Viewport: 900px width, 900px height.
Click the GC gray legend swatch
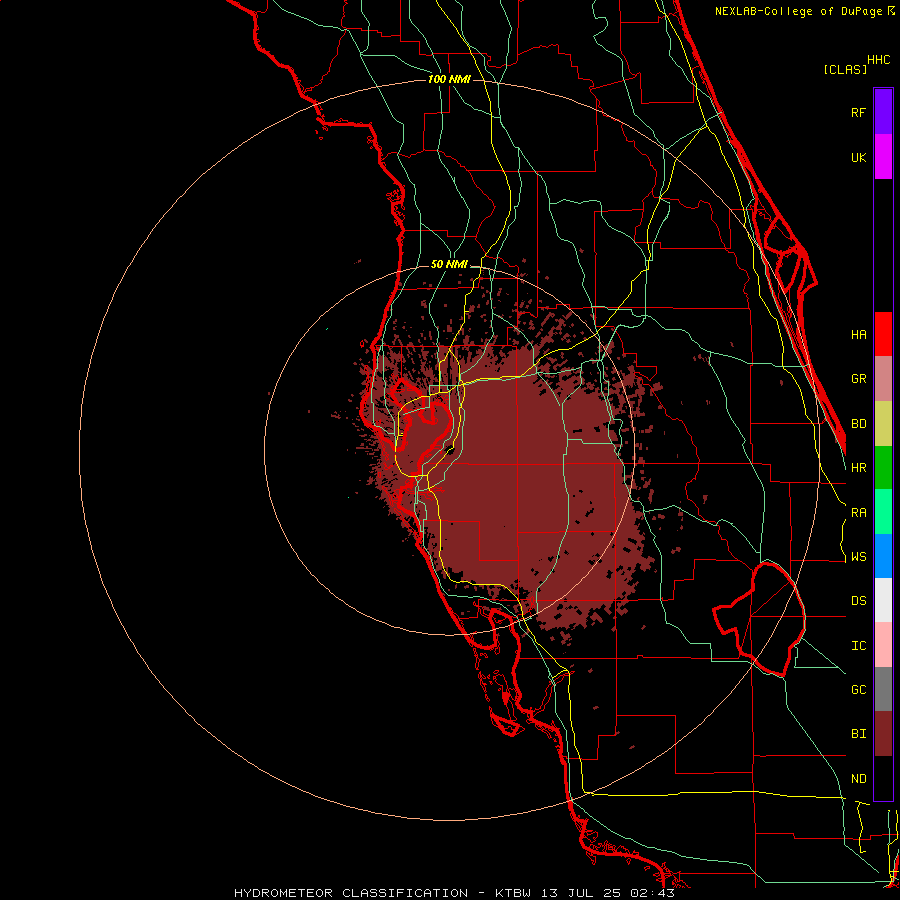(x=883, y=689)
